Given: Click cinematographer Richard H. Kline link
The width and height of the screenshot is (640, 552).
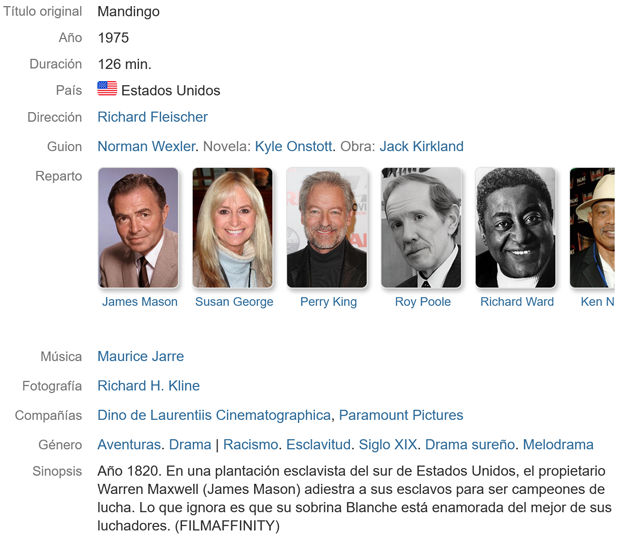Looking at the screenshot, I should point(148,385).
